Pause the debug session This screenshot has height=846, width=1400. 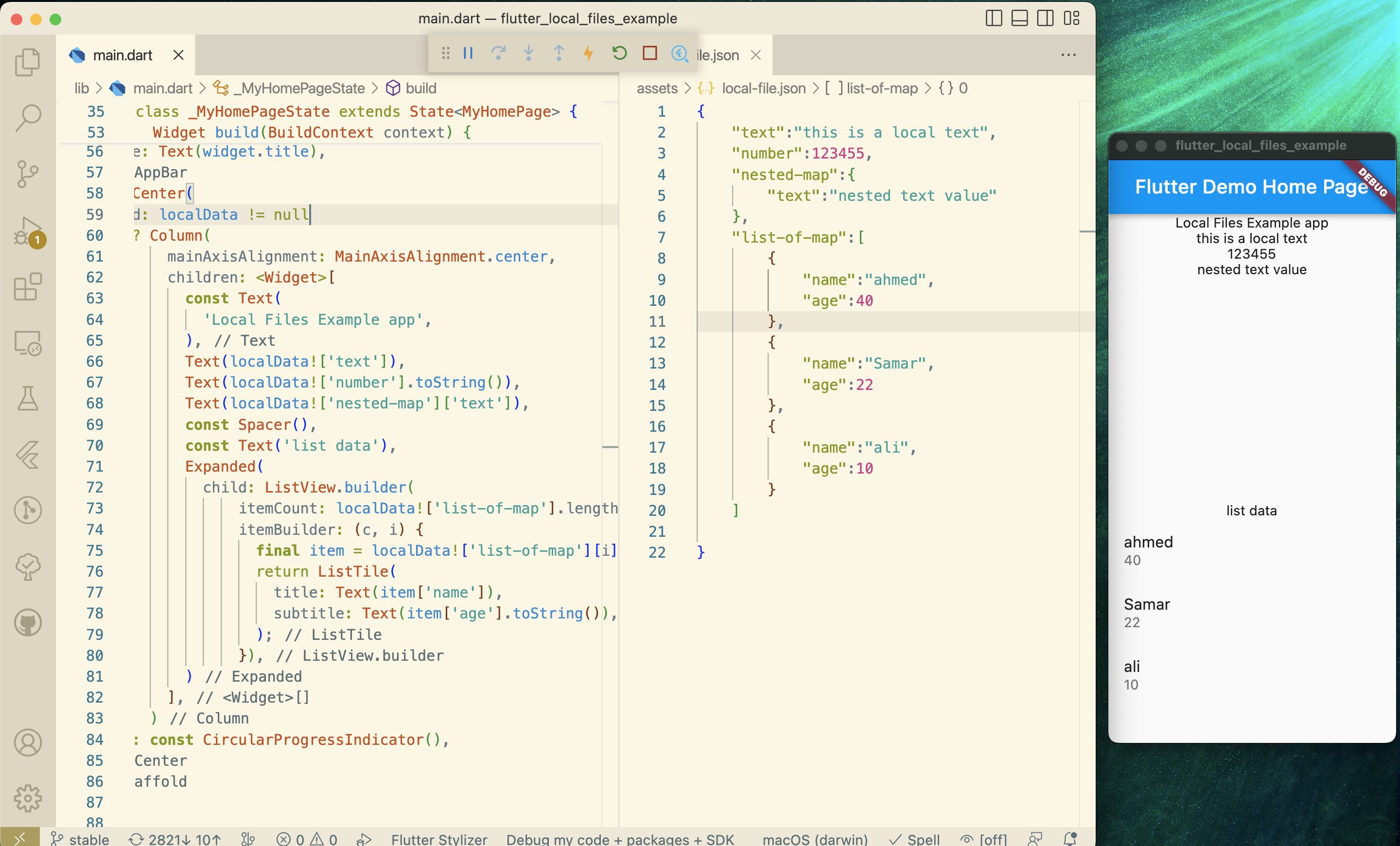[x=468, y=53]
